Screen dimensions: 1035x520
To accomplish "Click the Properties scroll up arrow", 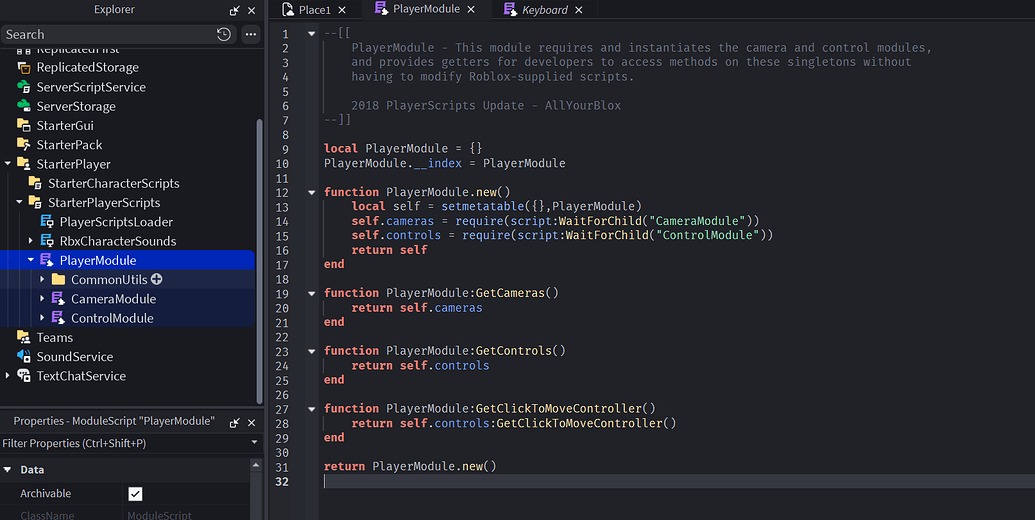I will [255, 465].
